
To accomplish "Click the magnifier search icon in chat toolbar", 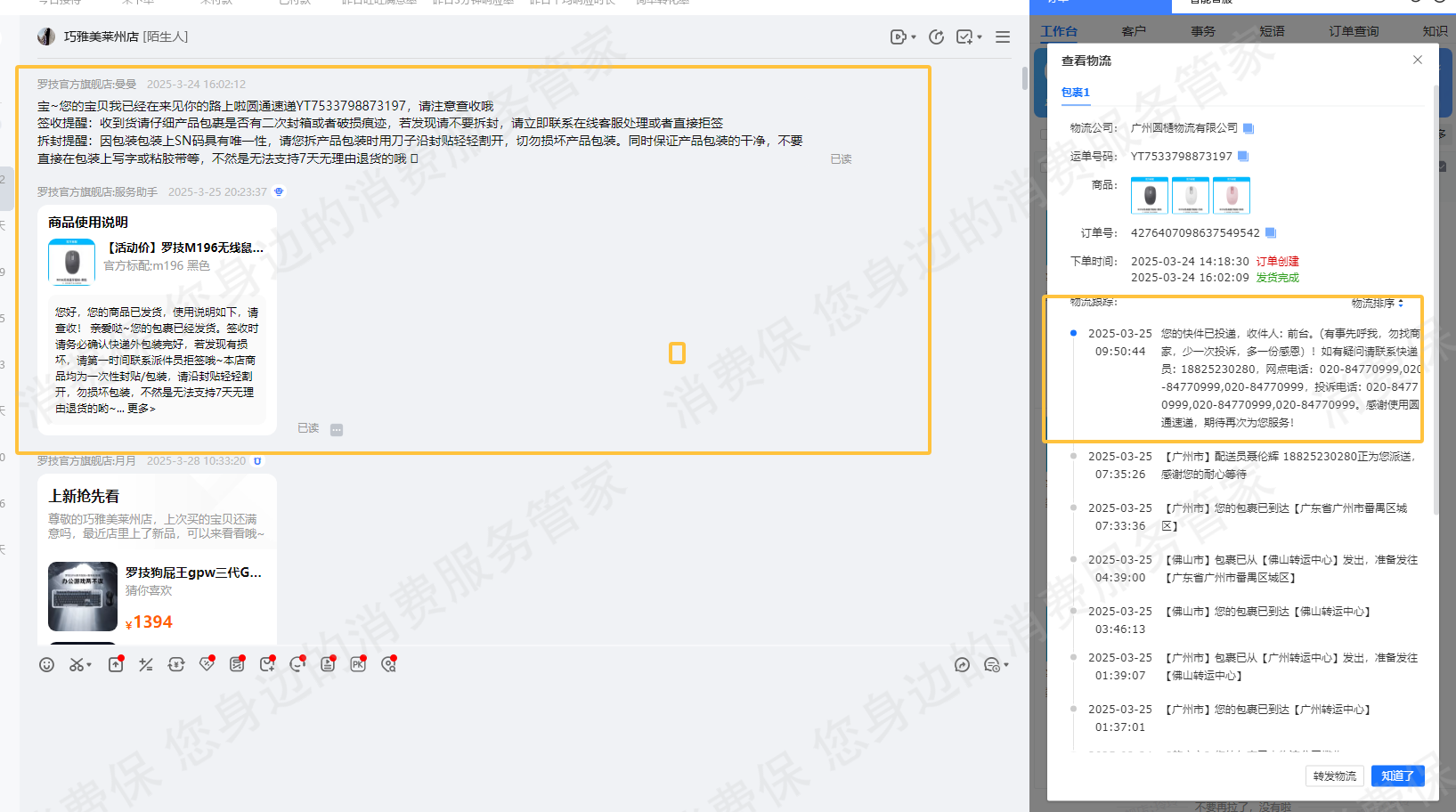I will pyautogui.click(x=388, y=664).
